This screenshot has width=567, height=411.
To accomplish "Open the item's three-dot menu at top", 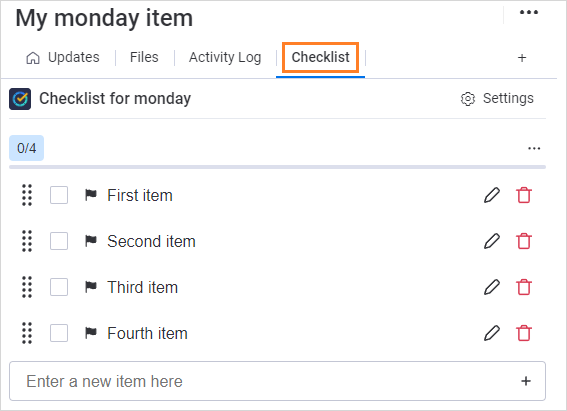I will (x=529, y=12).
